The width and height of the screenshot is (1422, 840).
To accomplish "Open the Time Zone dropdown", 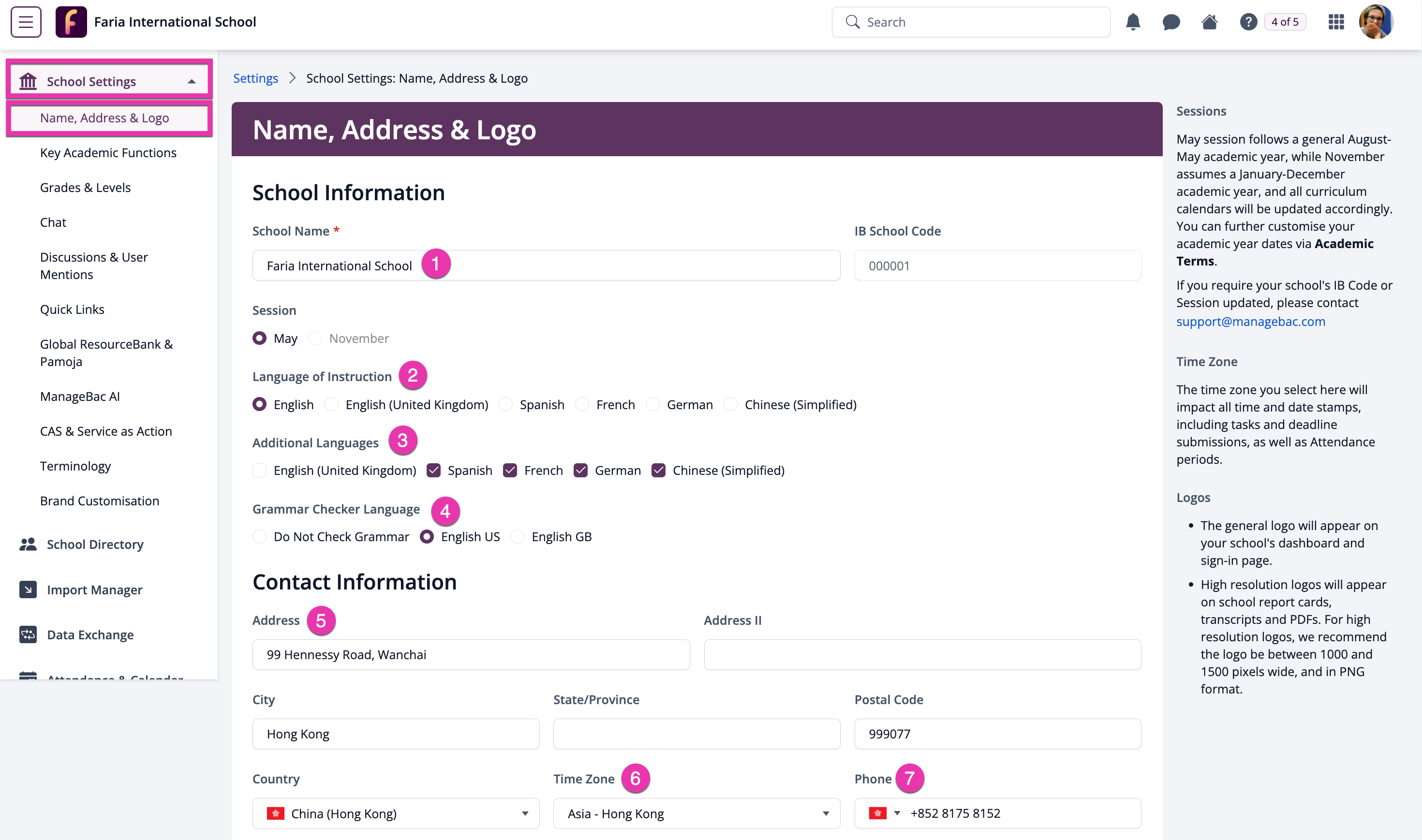I will point(696,813).
